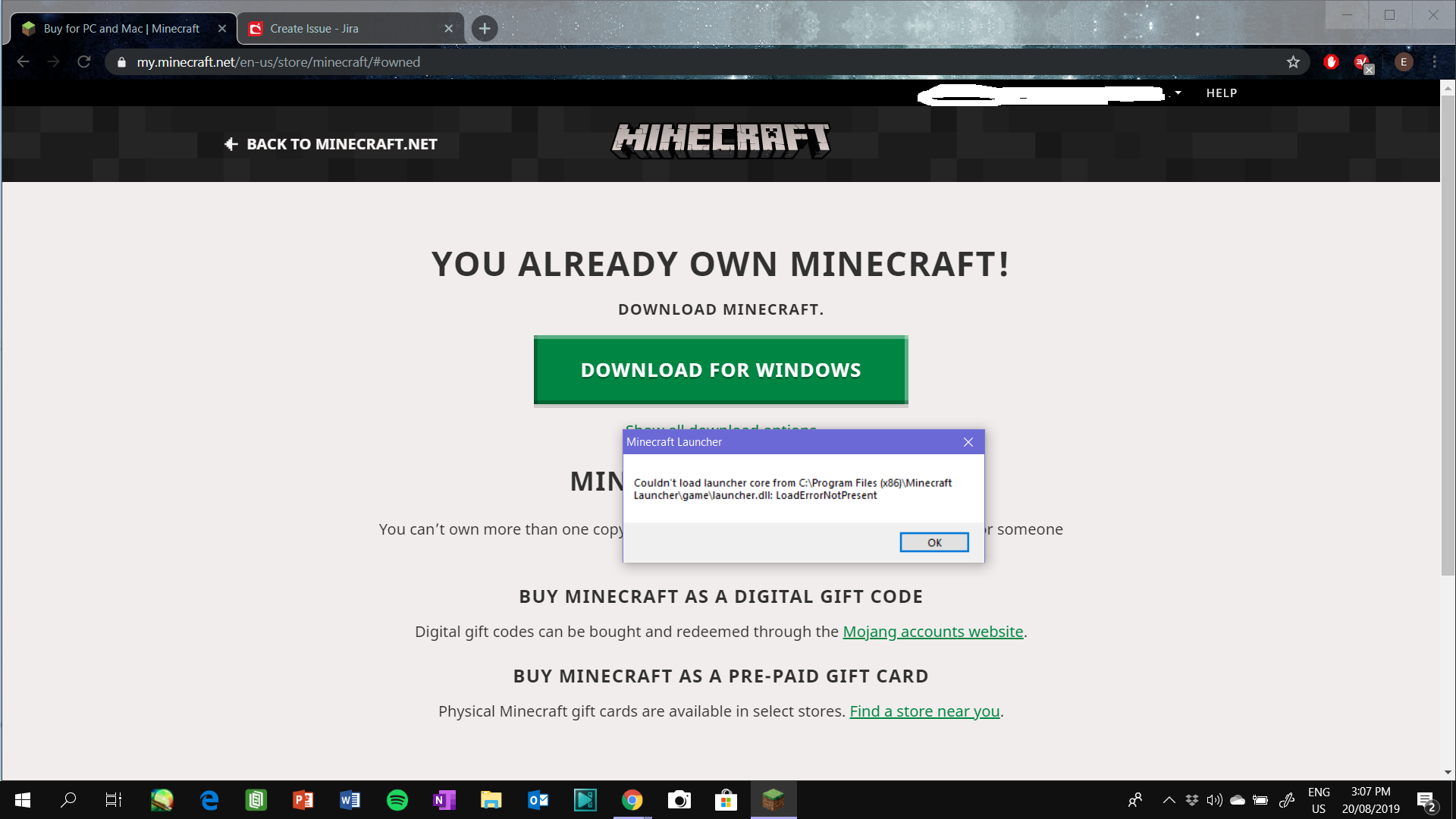This screenshot has width=1456, height=819.
Task: Click the Download for Windows button
Action: [x=720, y=370]
